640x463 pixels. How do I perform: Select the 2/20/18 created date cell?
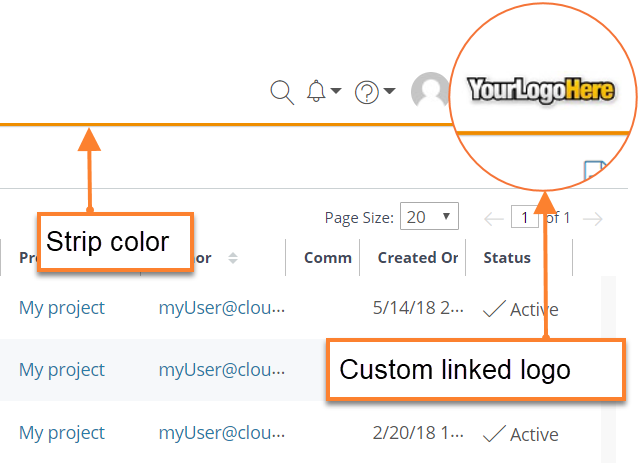(x=418, y=433)
